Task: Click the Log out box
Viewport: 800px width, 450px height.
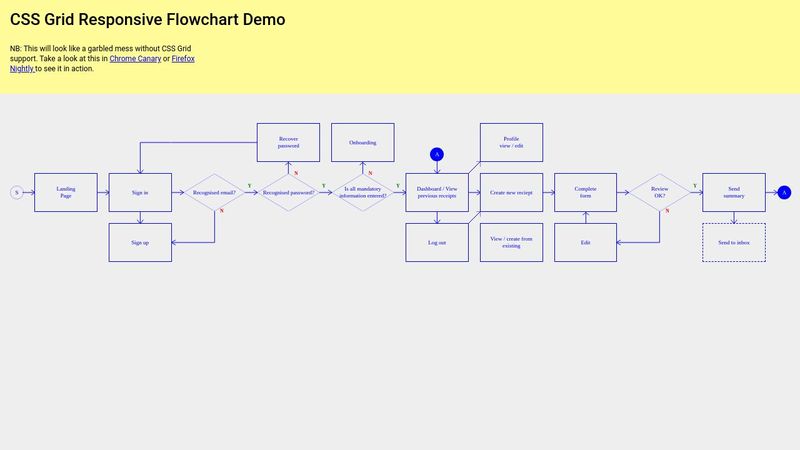Action: coord(436,242)
